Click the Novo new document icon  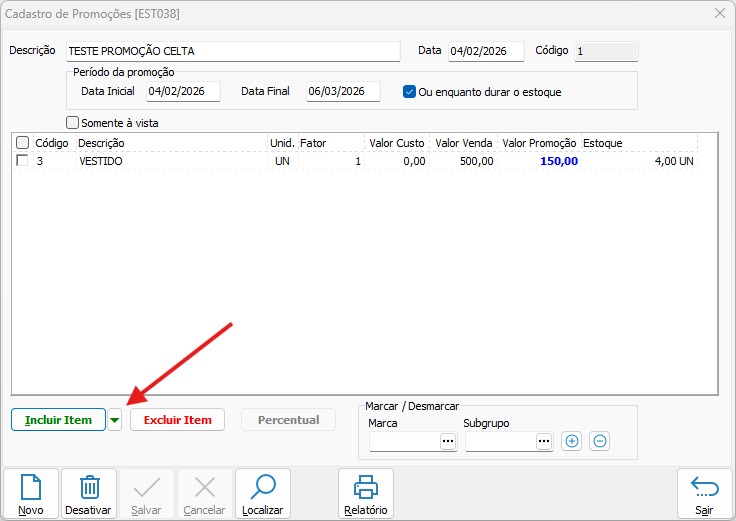point(31,488)
